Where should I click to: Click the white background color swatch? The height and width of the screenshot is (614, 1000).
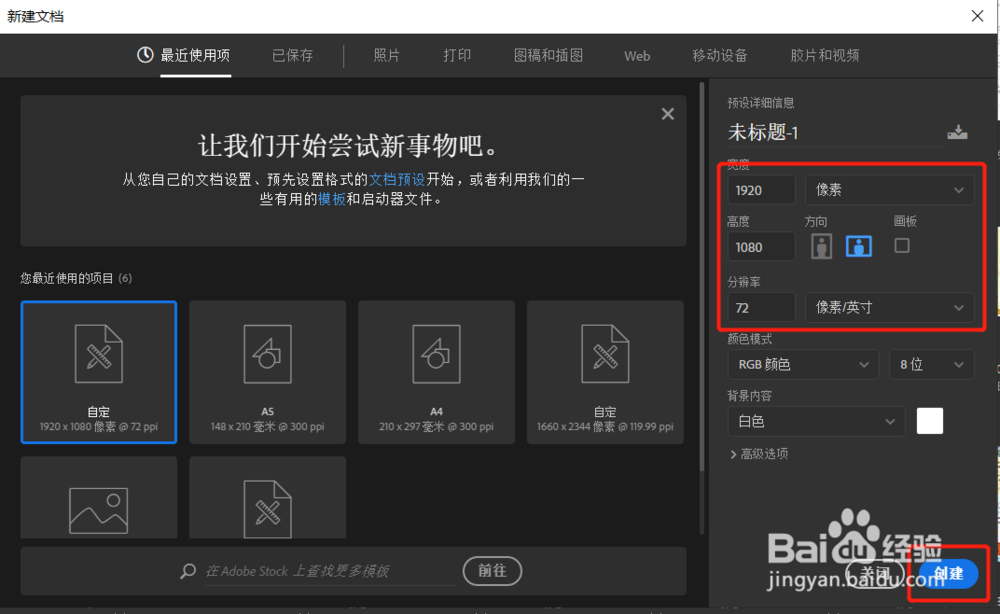tap(930, 421)
